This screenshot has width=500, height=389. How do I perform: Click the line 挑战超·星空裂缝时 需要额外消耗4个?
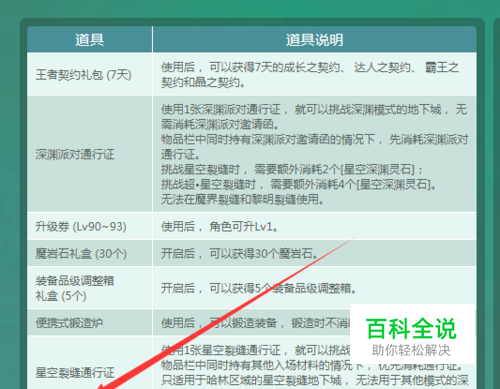[298, 184]
